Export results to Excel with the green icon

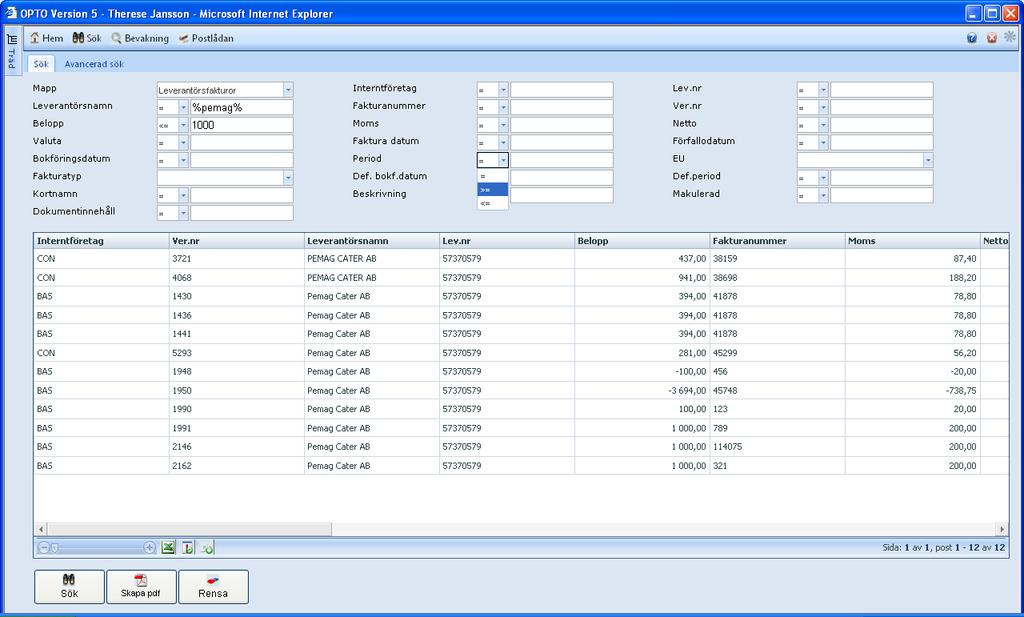tap(168, 548)
